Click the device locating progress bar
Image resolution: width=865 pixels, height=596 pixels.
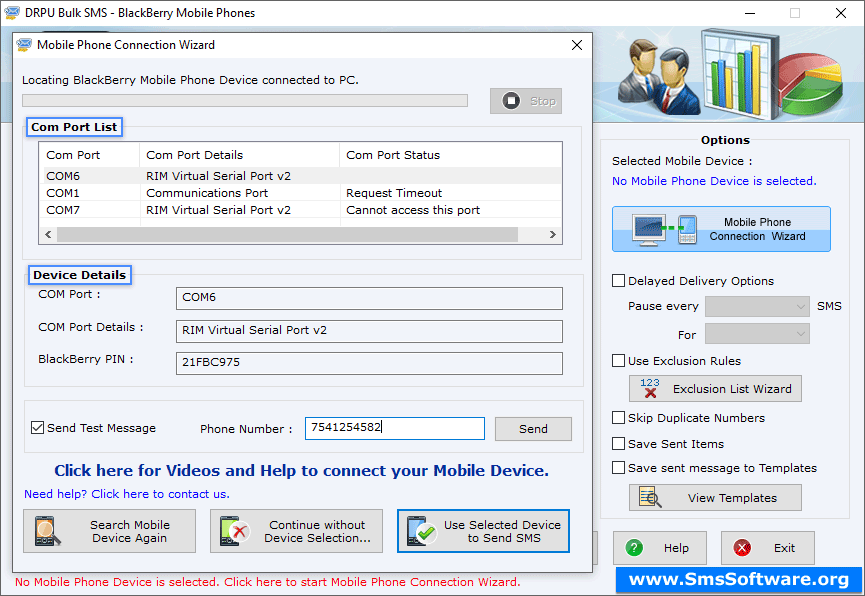click(x=245, y=100)
